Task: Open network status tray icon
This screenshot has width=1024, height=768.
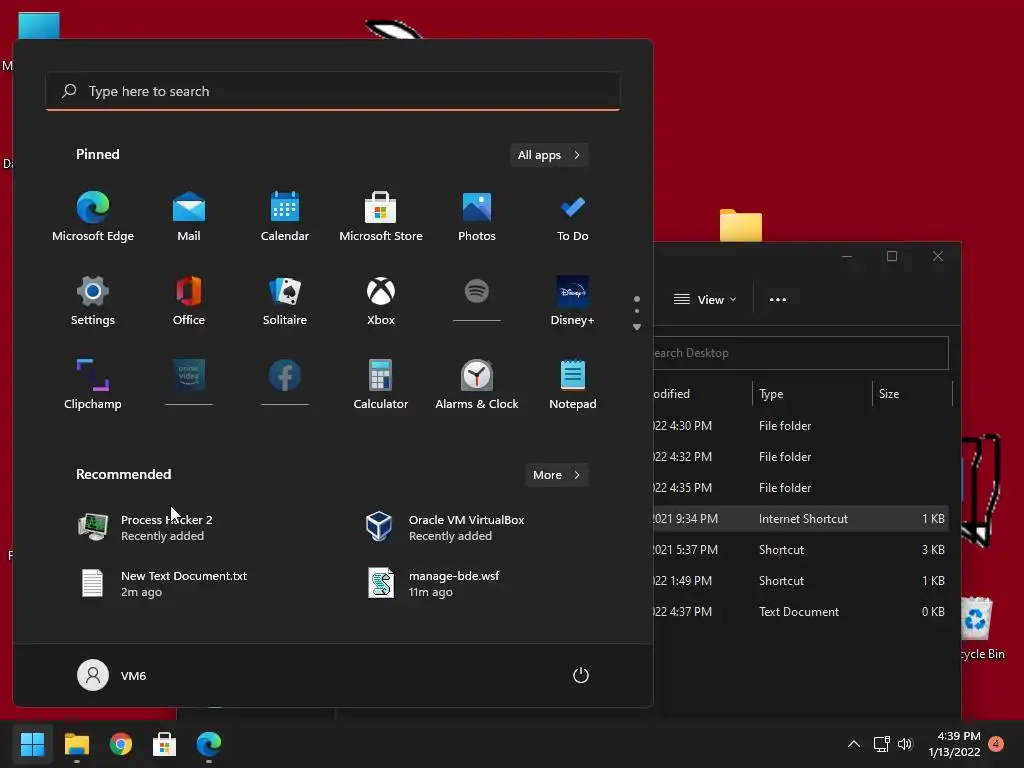Action: pyautogui.click(x=882, y=744)
